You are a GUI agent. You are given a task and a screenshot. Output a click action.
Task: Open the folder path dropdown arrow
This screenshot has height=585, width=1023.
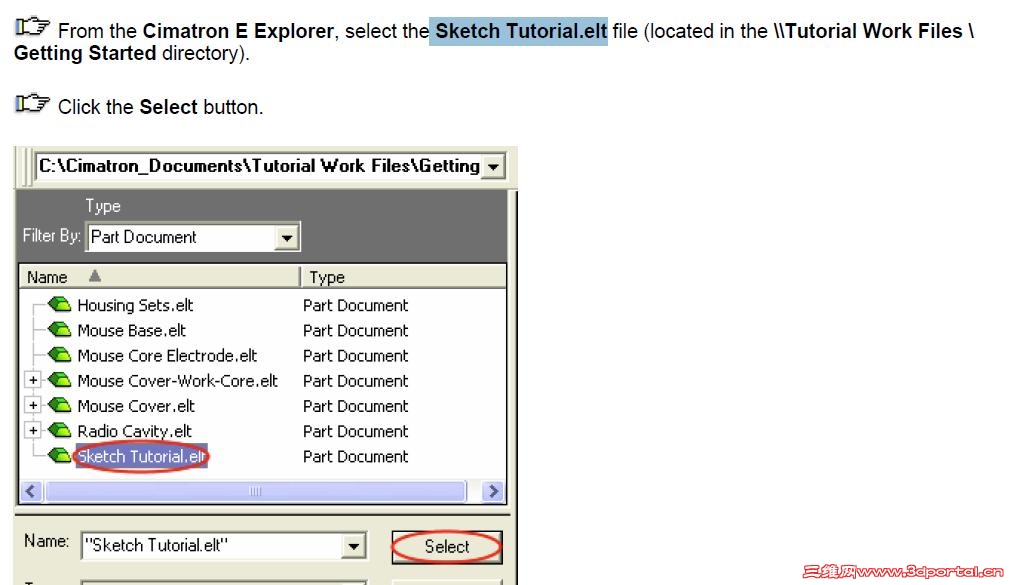pyautogui.click(x=493, y=166)
